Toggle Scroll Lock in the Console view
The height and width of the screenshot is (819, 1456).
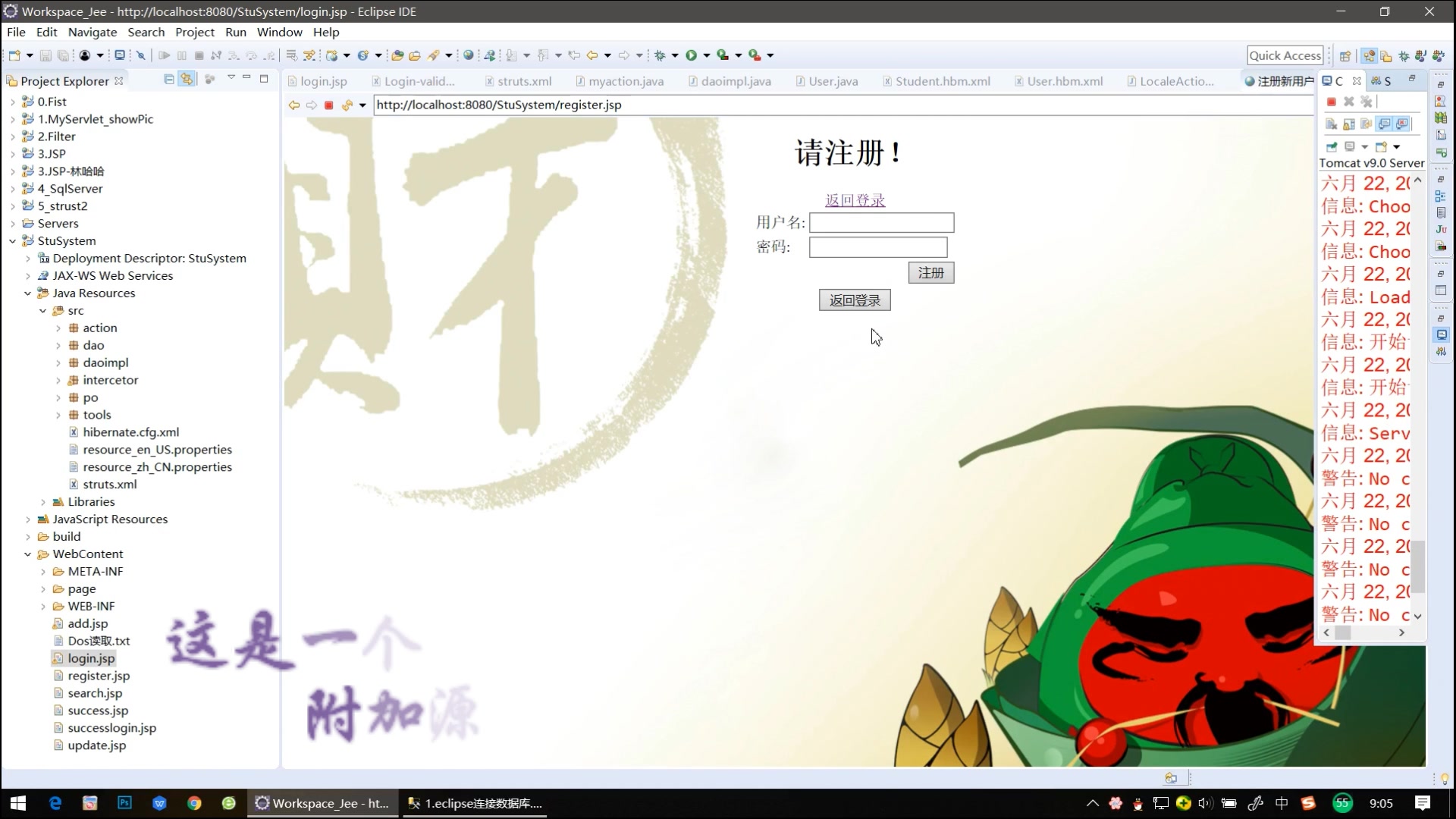[1349, 124]
